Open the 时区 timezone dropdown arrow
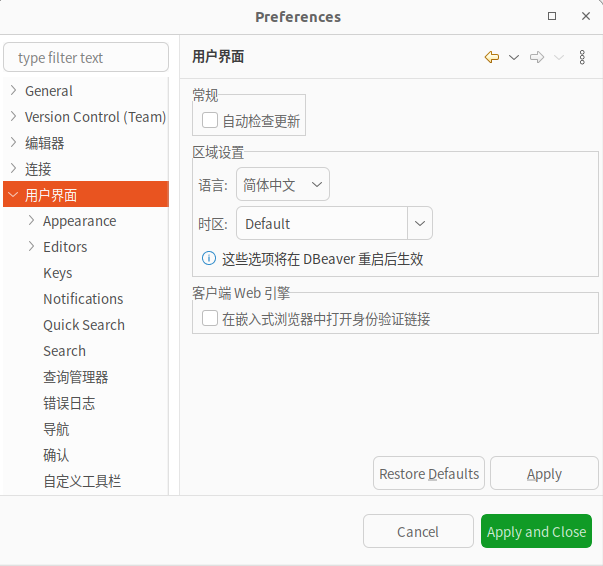 [420, 224]
